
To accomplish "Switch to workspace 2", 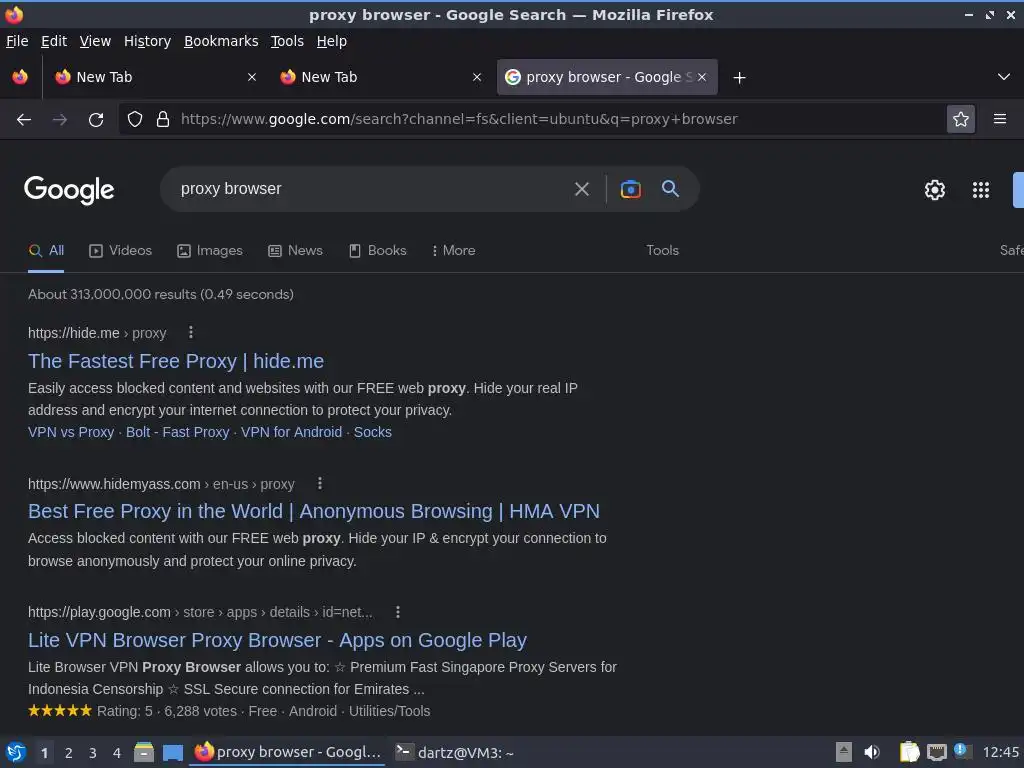I will tap(69, 753).
